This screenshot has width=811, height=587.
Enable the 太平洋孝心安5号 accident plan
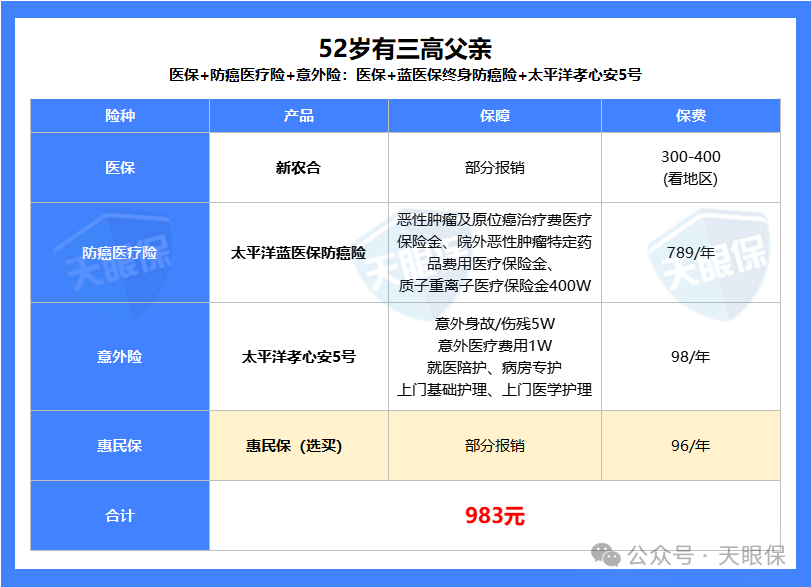[x=297, y=354]
